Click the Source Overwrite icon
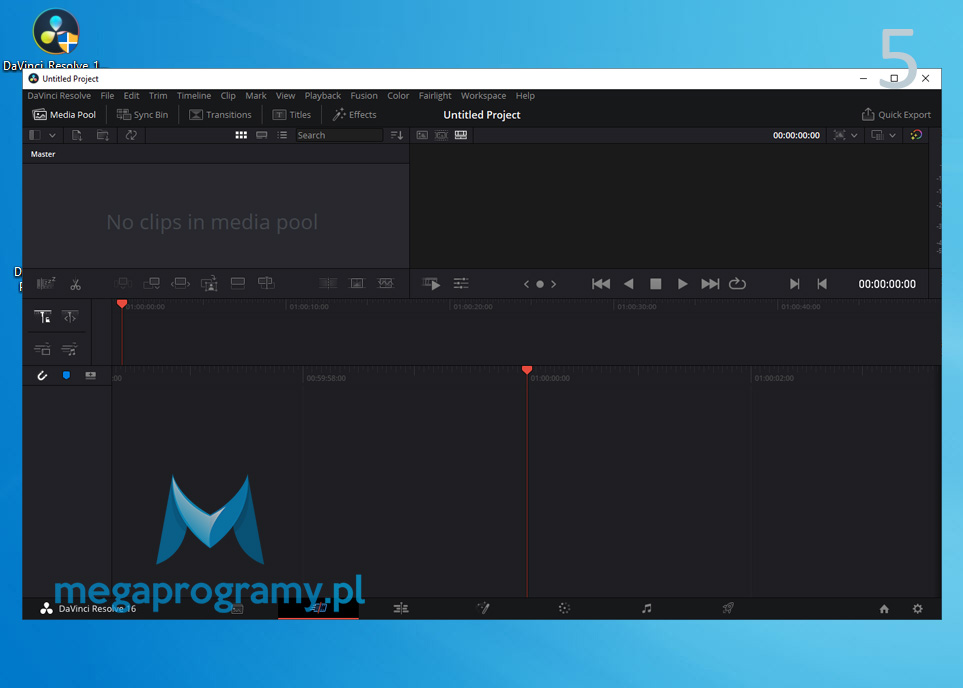This screenshot has height=688, width=963. (x=266, y=283)
